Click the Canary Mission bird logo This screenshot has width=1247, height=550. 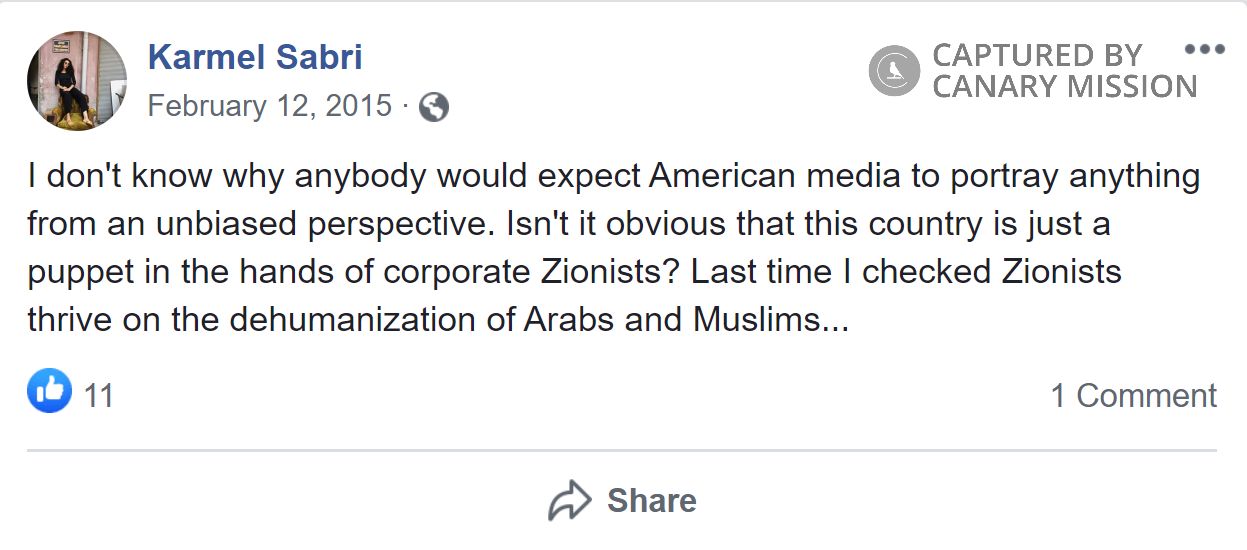[894, 71]
